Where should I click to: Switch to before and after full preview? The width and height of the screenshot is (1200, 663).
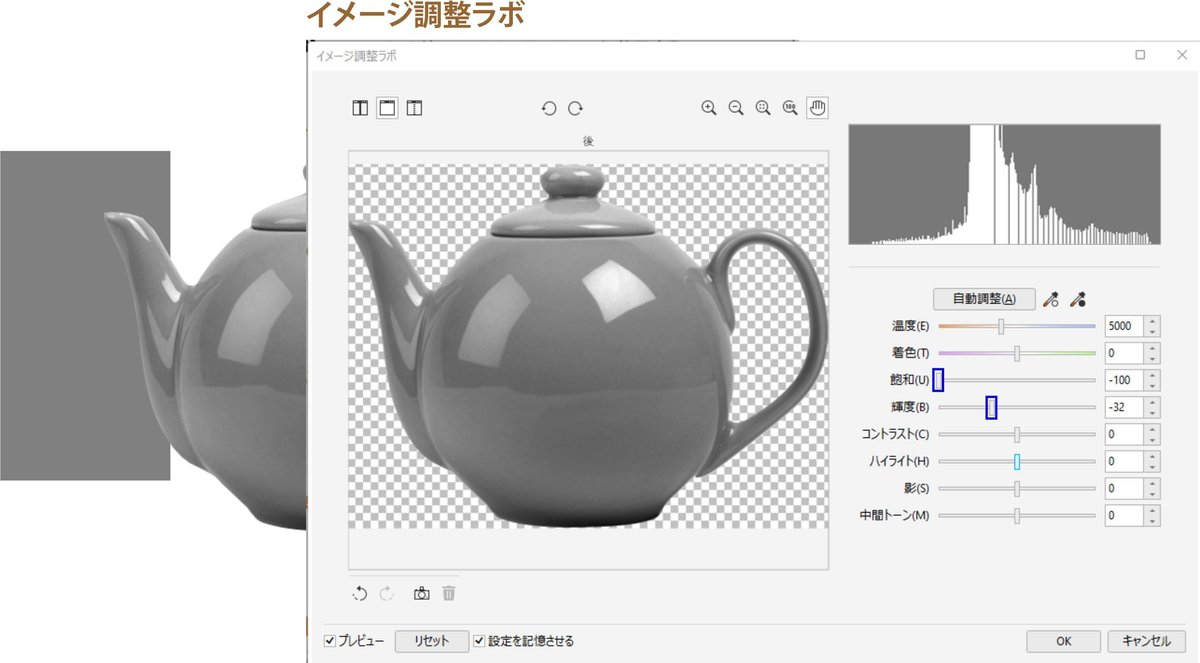360,108
